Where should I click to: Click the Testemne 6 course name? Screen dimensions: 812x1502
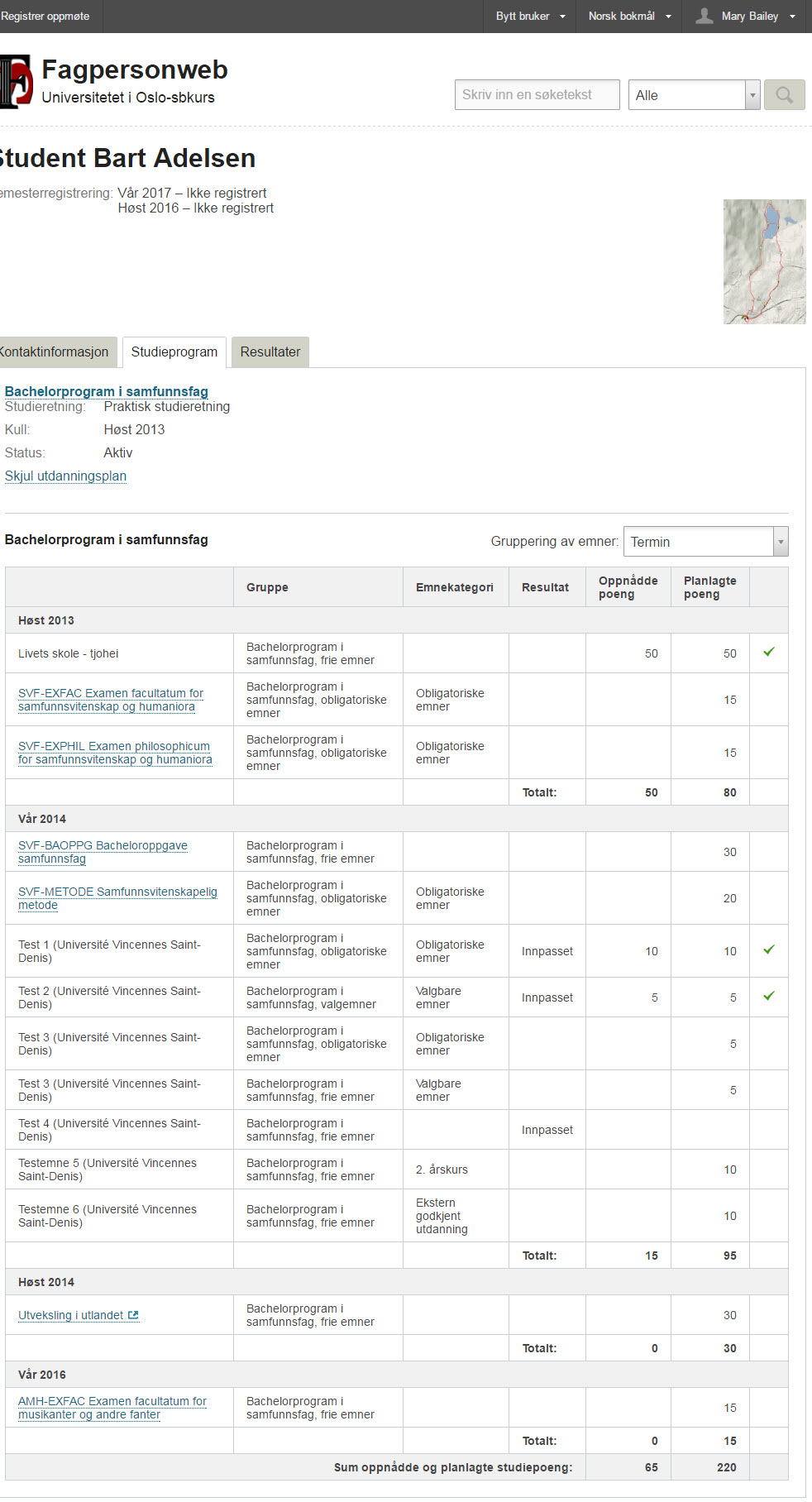[x=107, y=1216]
